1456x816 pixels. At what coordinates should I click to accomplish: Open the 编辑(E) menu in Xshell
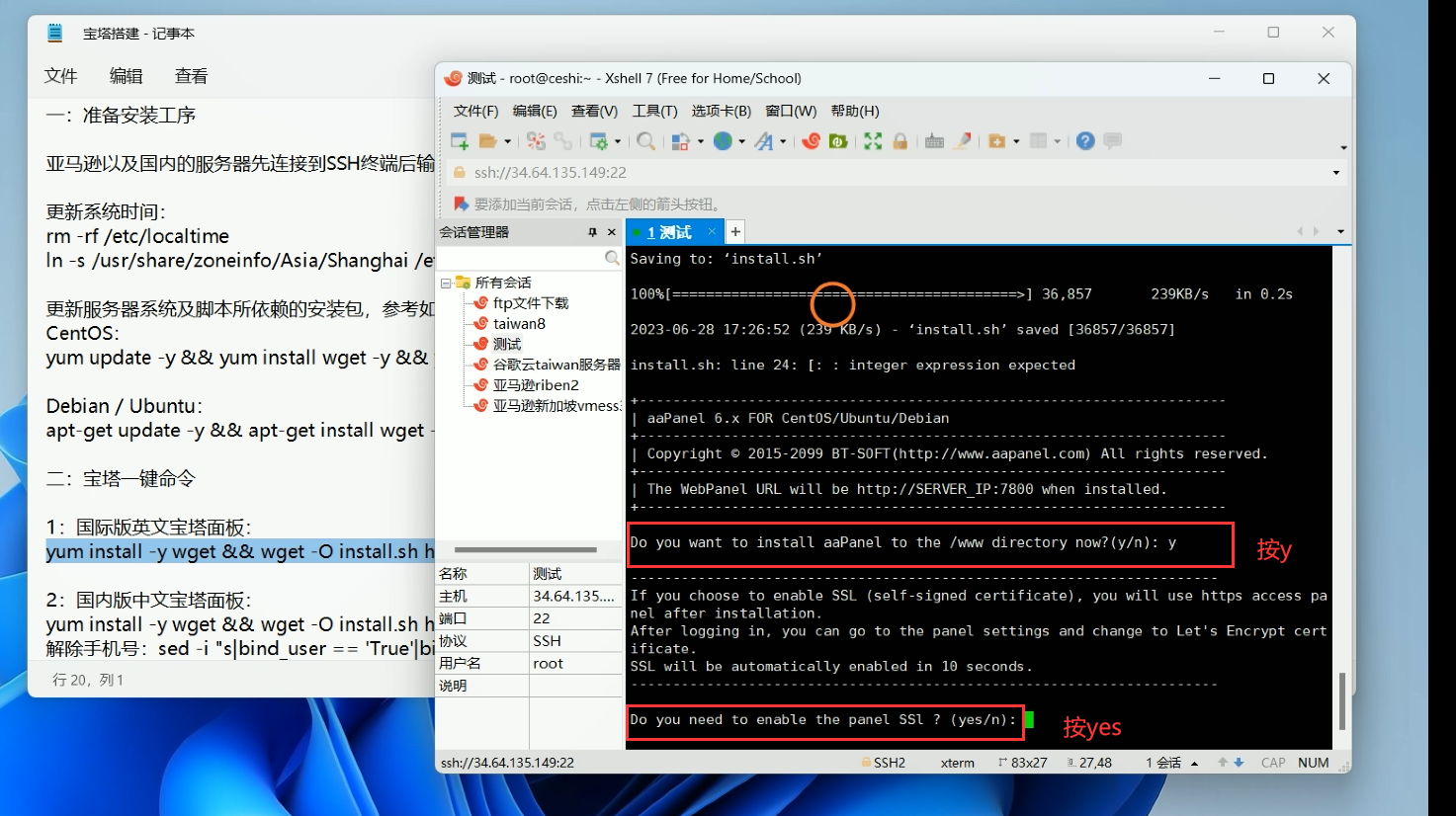(x=535, y=111)
